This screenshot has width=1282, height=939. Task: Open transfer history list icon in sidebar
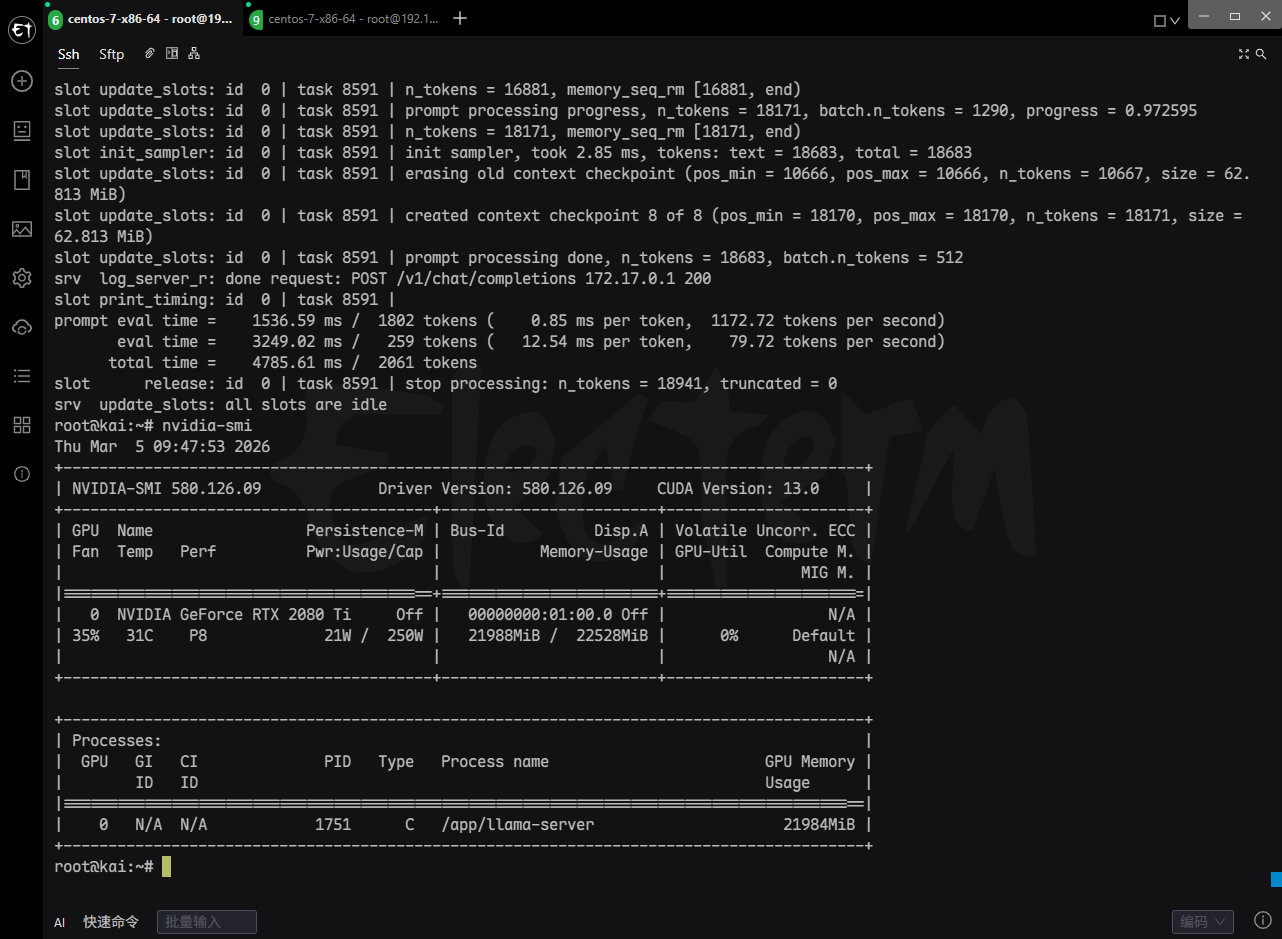(x=21, y=376)
